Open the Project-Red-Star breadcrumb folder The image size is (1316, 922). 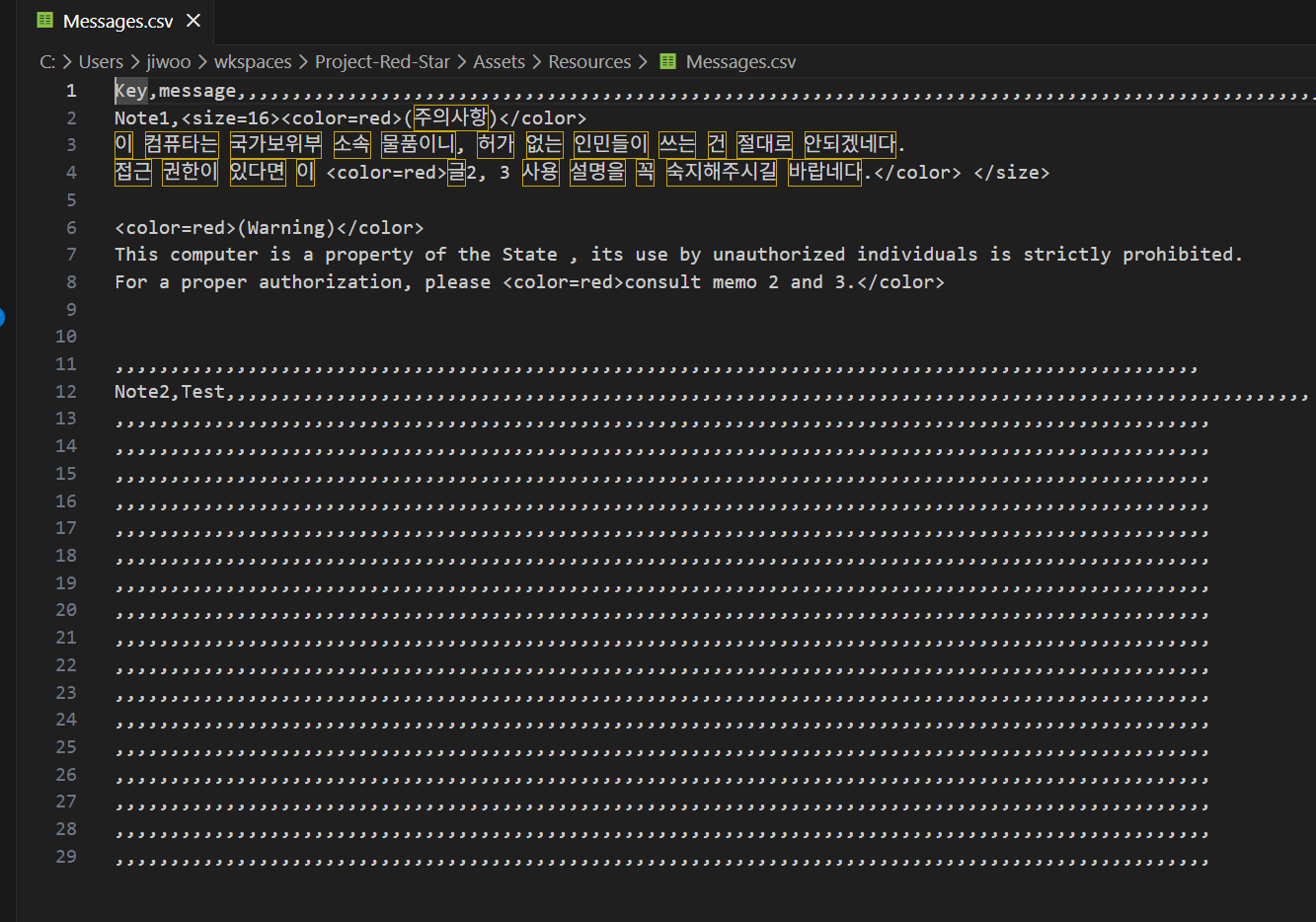point(382,61)
